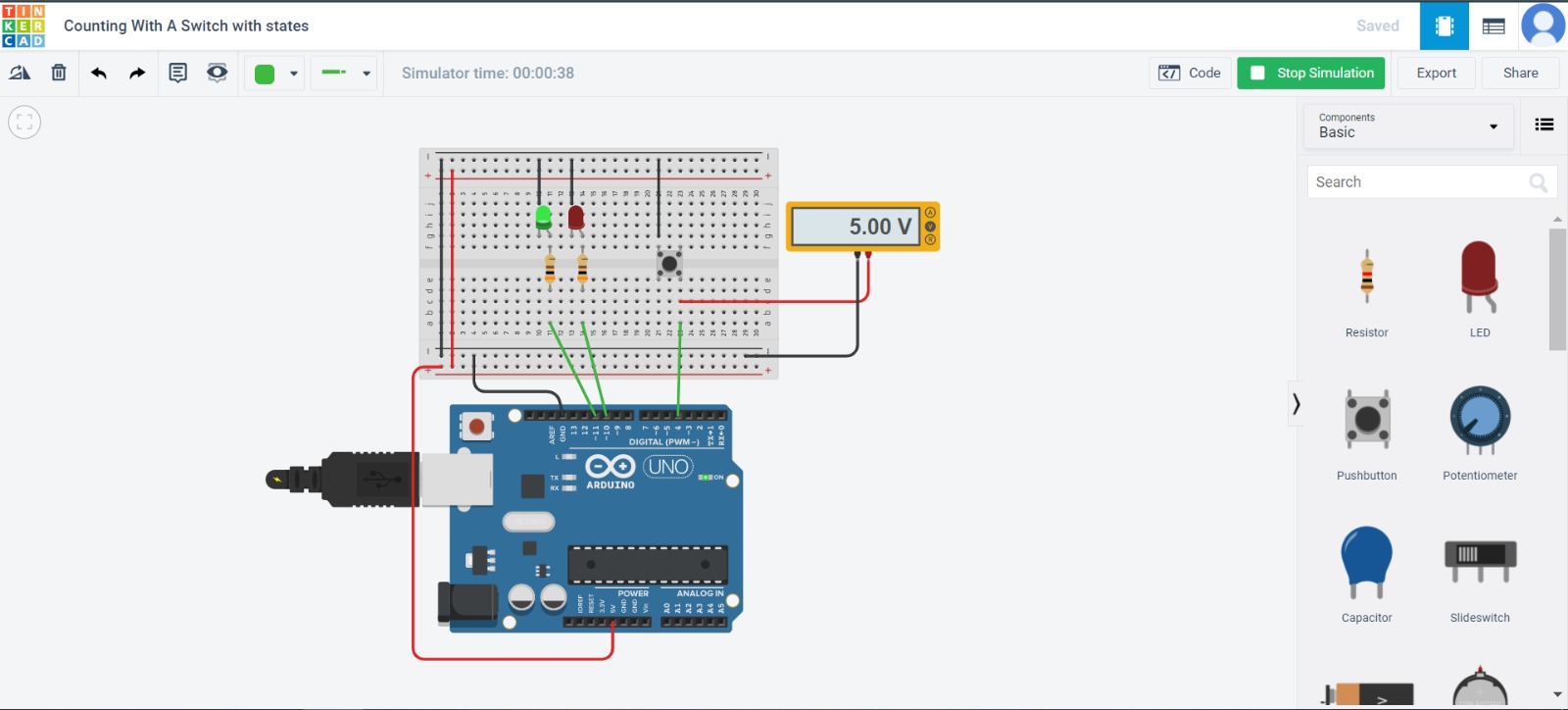Select the Resistor component
Viewport: 1568px width, 710px height.
pyautogui.click(x=1367, y=291)
